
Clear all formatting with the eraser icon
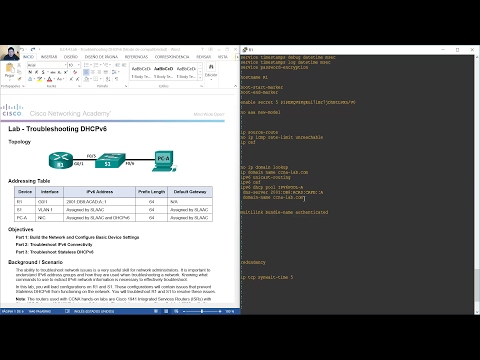coord(75,72)
